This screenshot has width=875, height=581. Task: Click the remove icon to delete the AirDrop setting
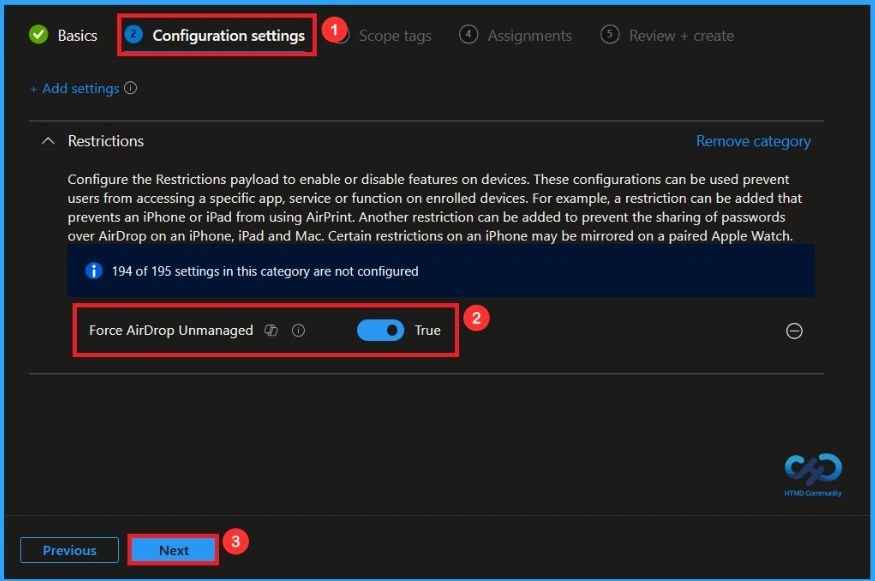click(x=795, y=329)
